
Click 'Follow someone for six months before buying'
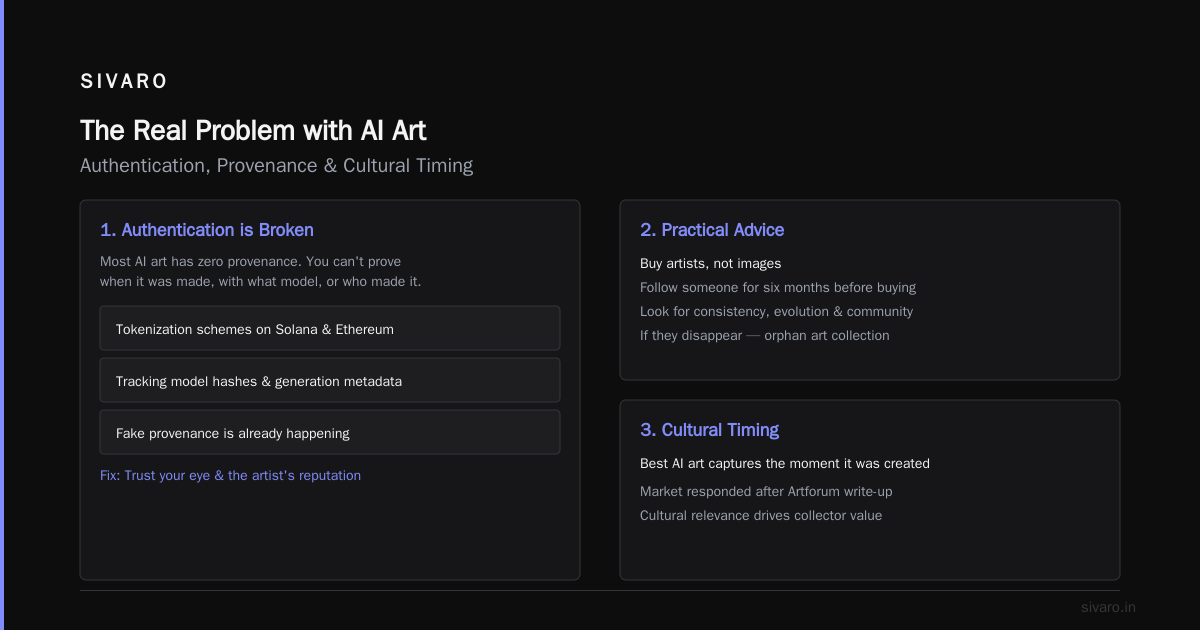778,288
